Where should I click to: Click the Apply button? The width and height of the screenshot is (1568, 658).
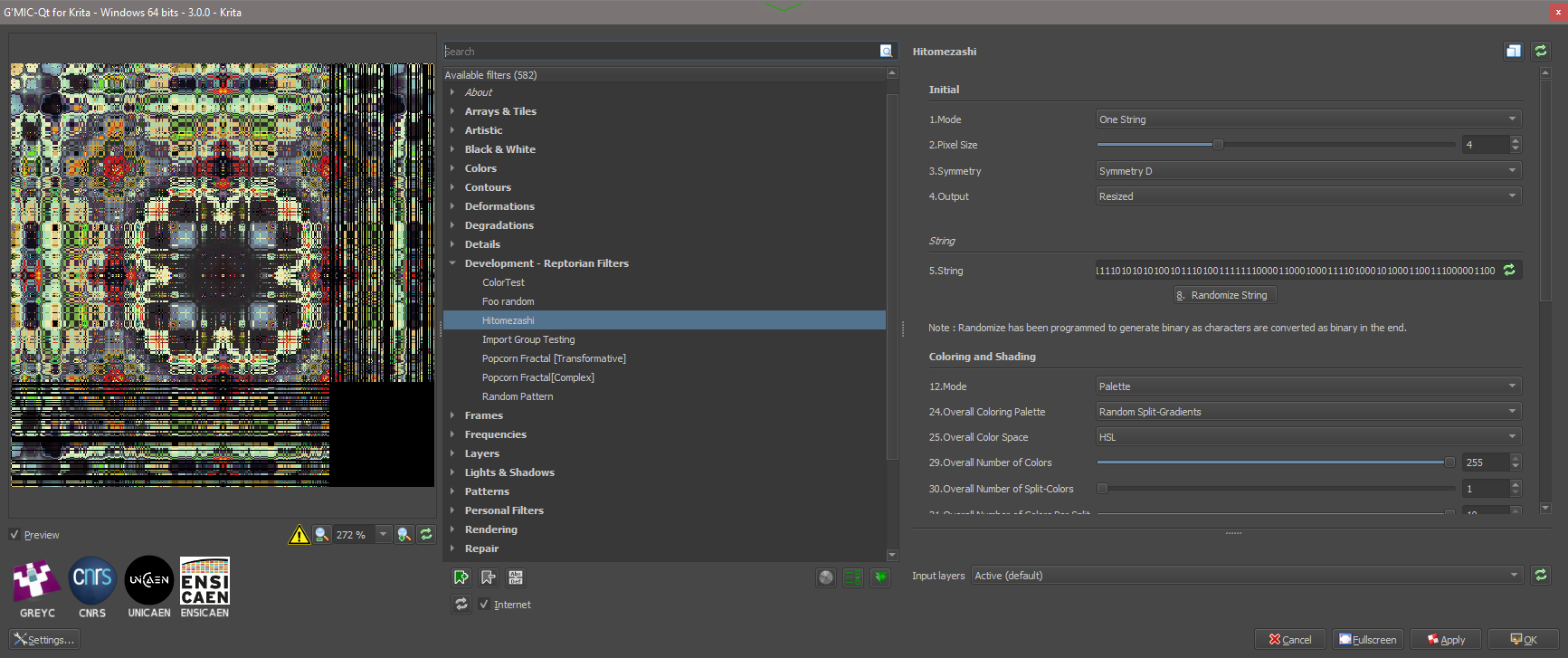pyautogui.click(x=1445, y=640)
